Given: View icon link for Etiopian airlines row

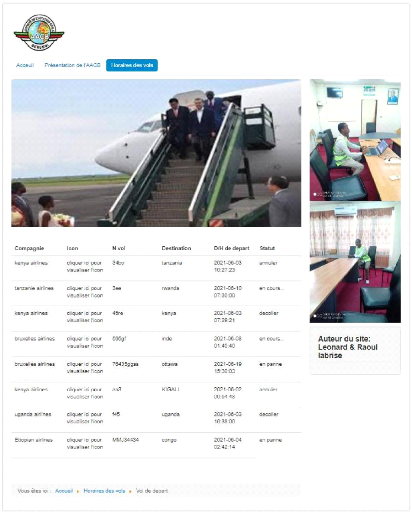Looking at the screenshot, I should 85,444.
